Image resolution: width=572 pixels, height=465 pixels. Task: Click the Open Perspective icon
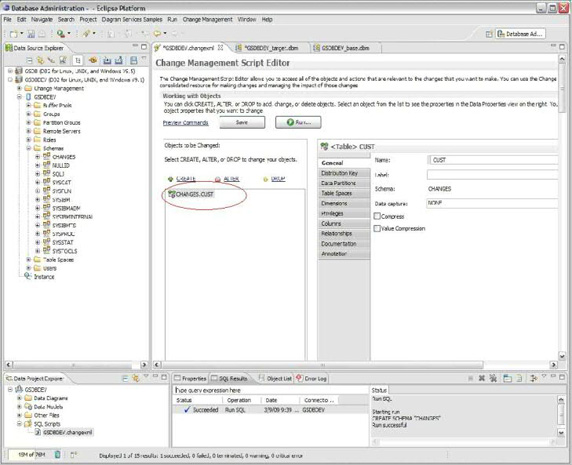[489, 34]
